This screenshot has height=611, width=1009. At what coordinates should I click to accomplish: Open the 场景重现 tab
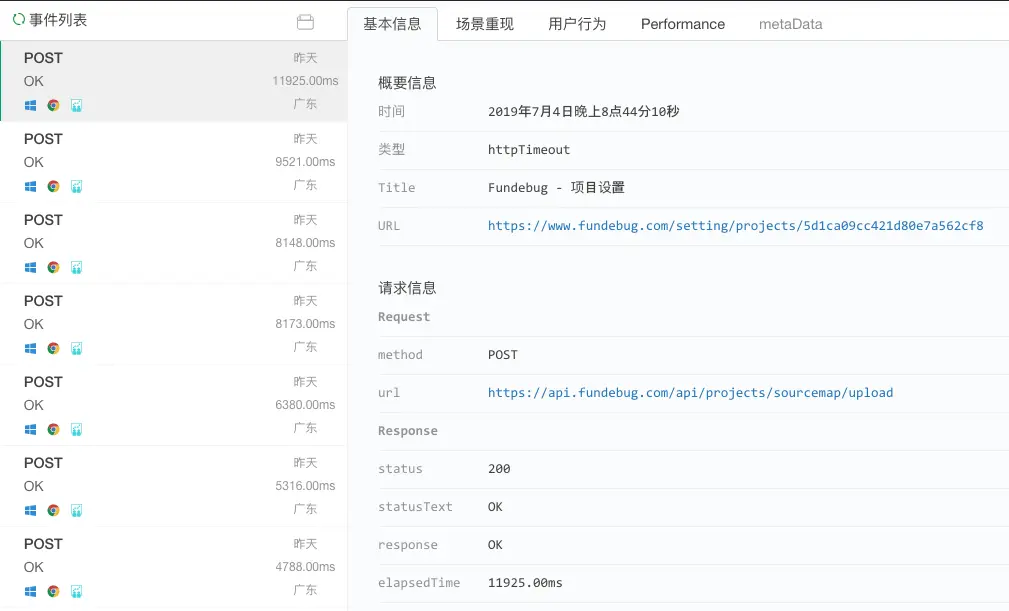pos(485,24)
